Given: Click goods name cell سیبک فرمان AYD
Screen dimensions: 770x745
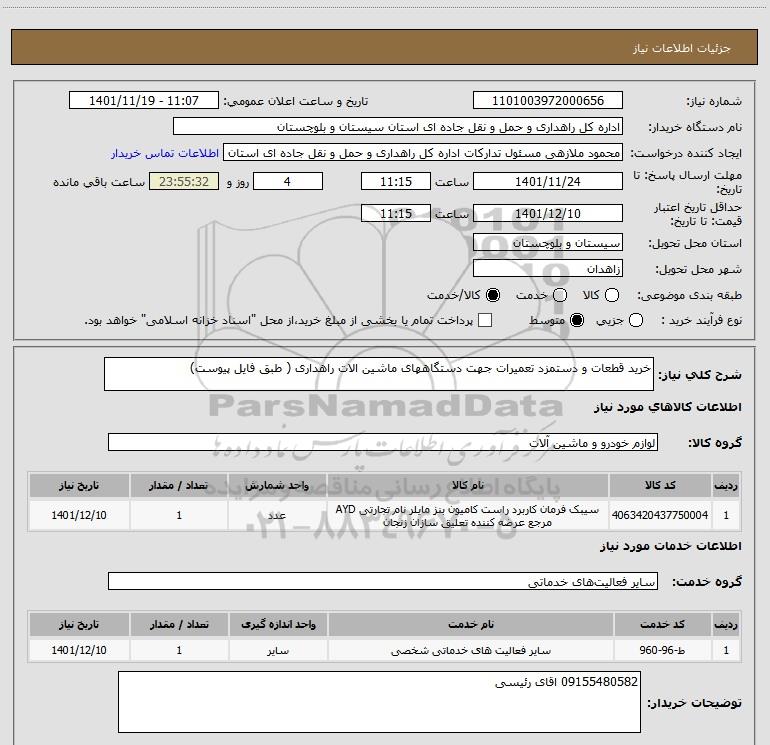Looking at the screenshot, I should 468,515.
